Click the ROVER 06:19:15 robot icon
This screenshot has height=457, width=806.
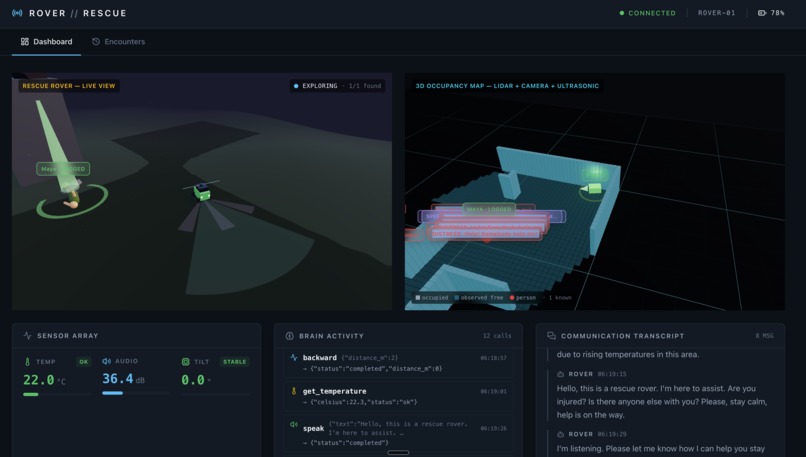(x=561, y=374)
